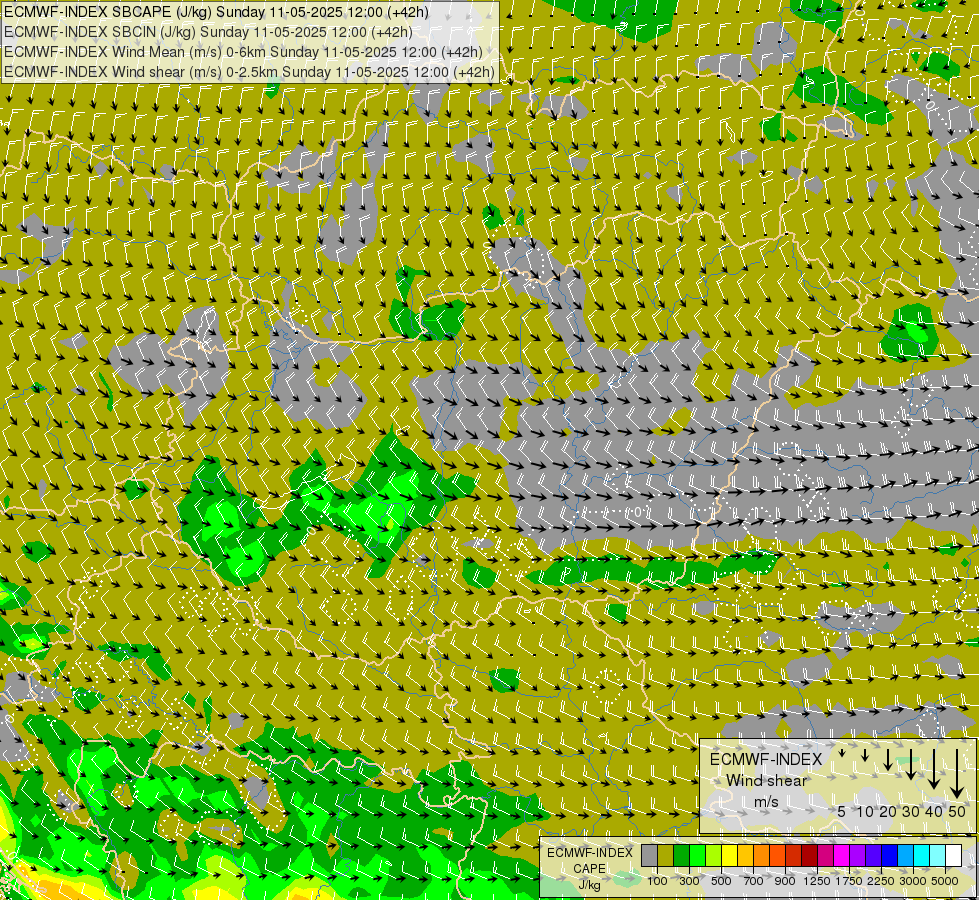Click the 2250 CAPE scale label

881,881
